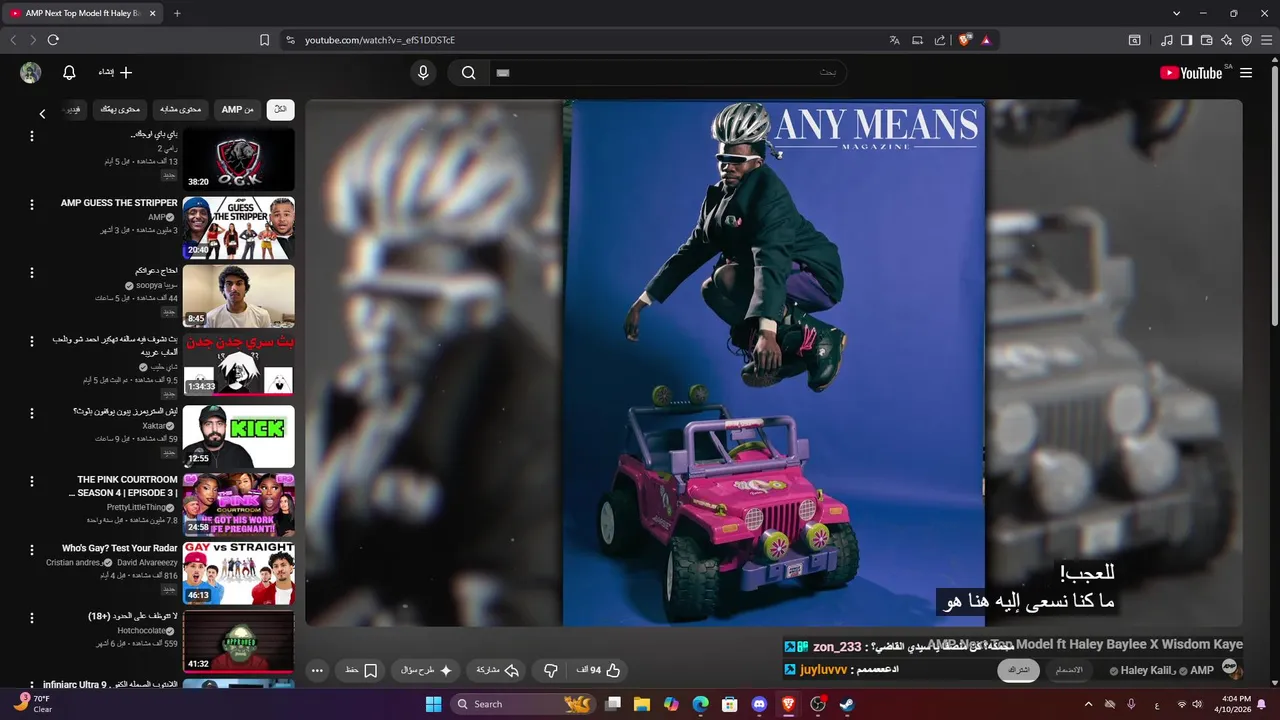Image resolution: width=1280 pixels, height=720 pixels.
Task: Click the tab search toolbar icon
Action: 1135,40
